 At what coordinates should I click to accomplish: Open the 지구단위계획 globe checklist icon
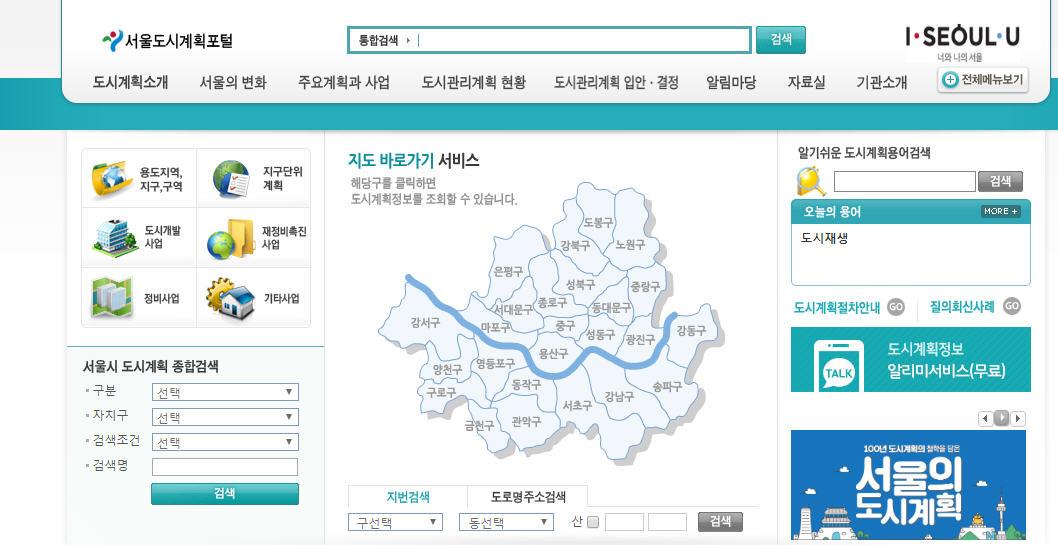point(231,179)
